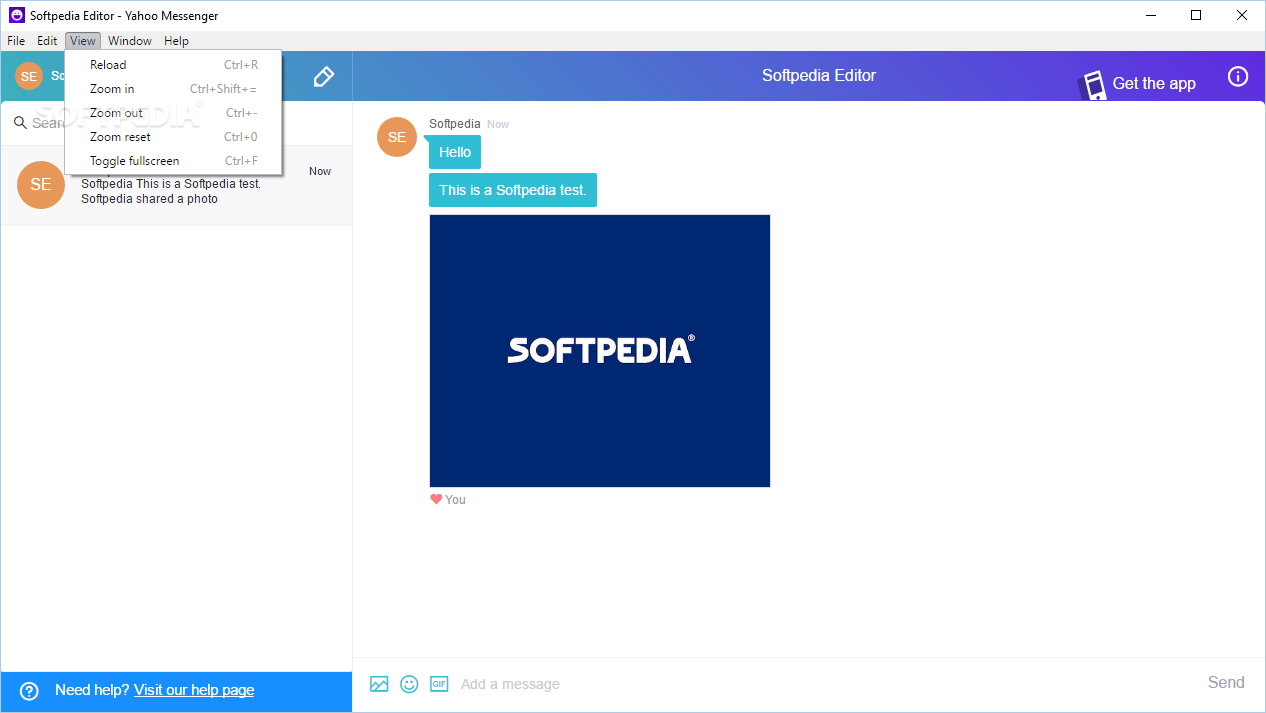This screenshot has width=1266, height=713.
Task: Minimize the Yahoo Messenger window
Action: (1150, 15)
